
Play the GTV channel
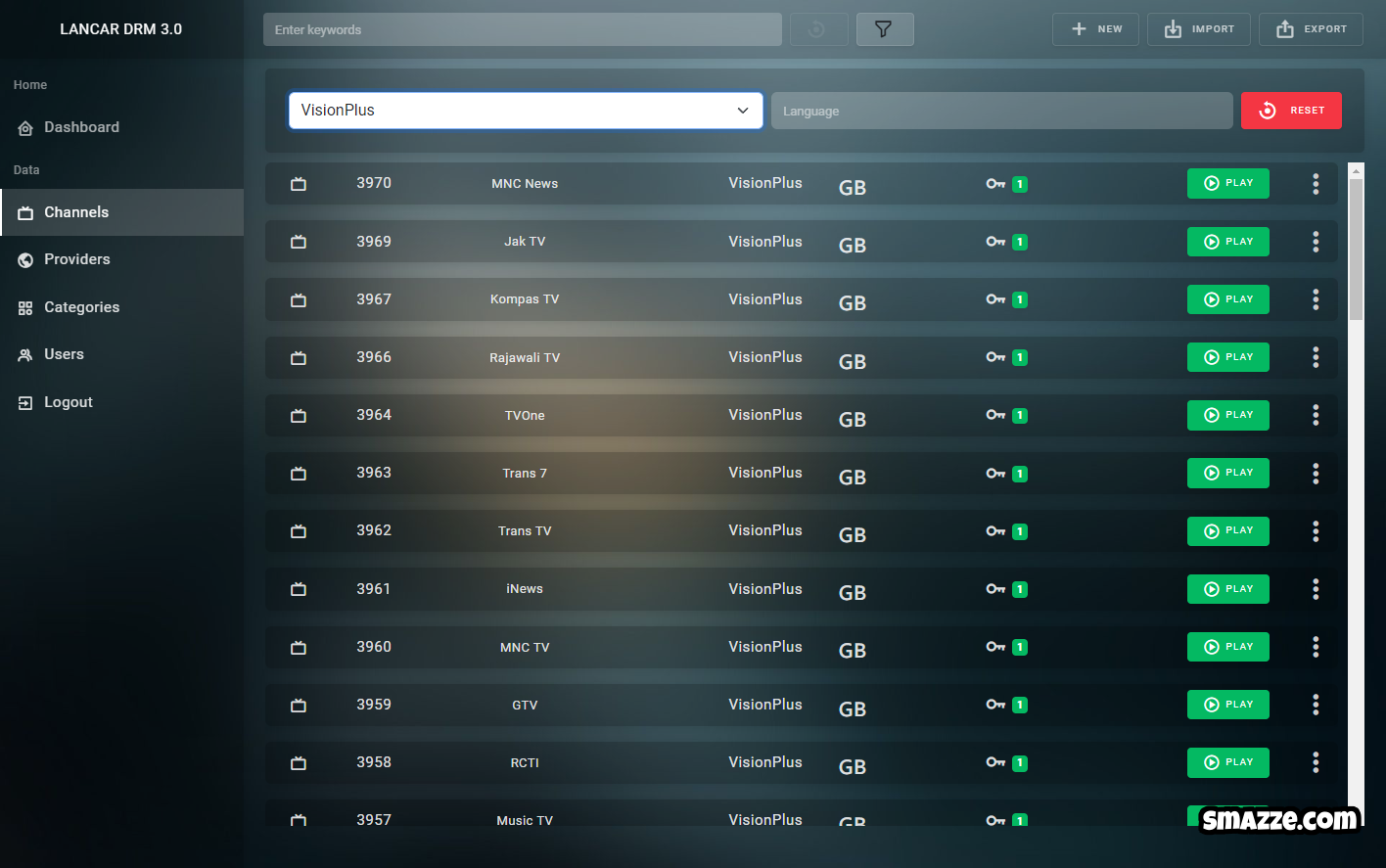click(x=1227, y=705)
